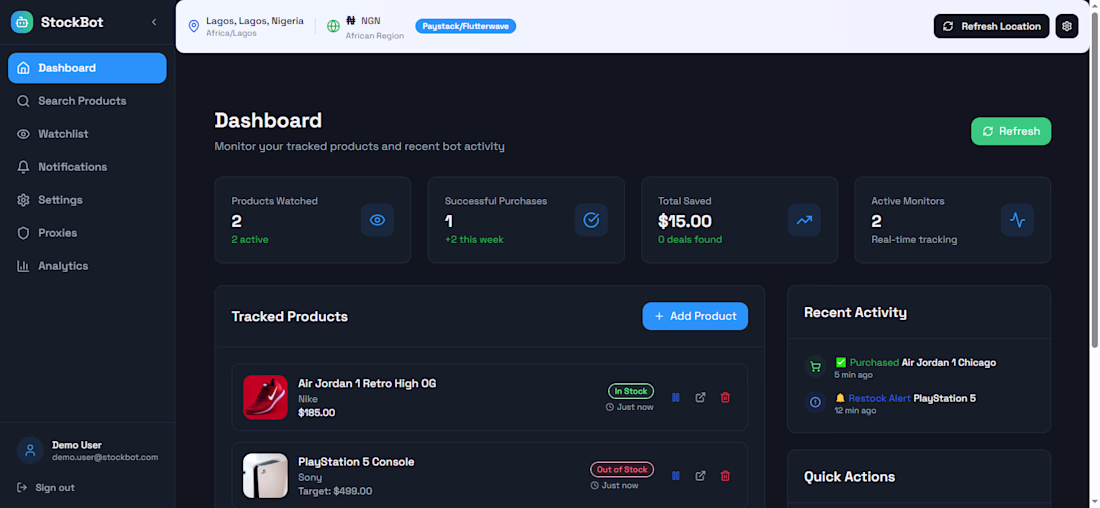Click the Demo User avatar icon
Viewport: 1100px width, 508px height.
tap(30, 450)
